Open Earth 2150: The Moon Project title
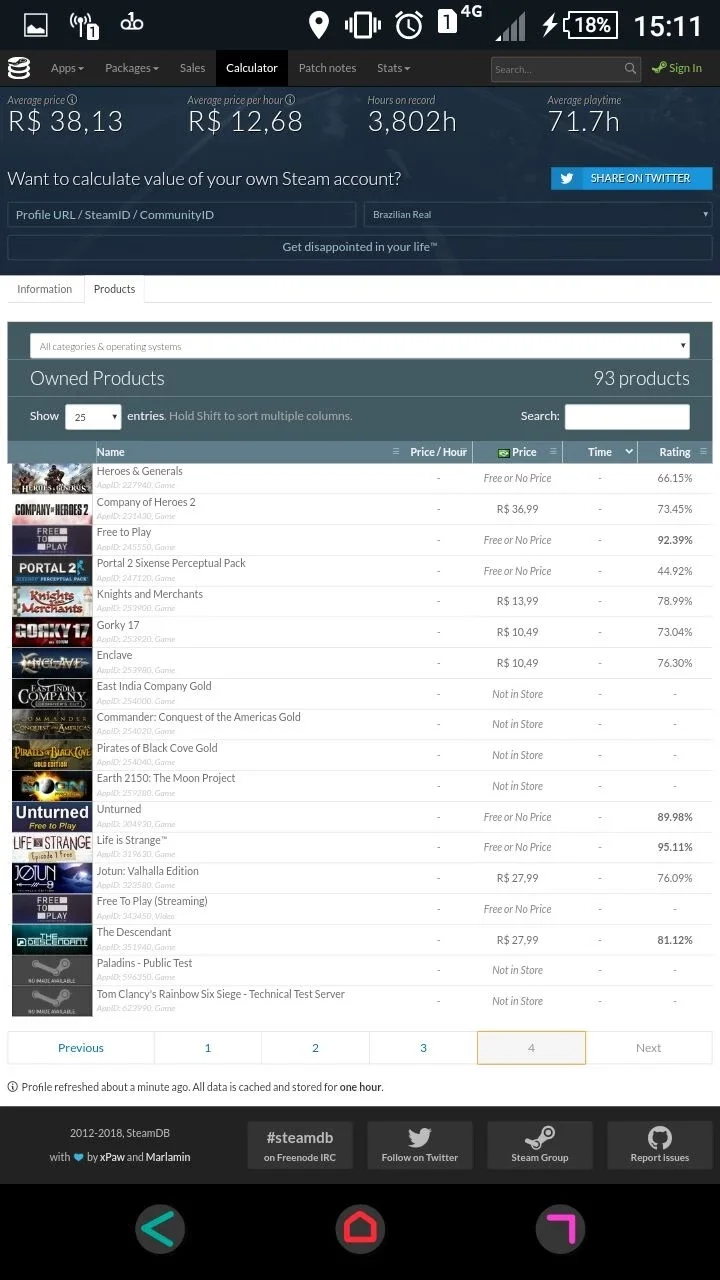 tap(166, 778)
